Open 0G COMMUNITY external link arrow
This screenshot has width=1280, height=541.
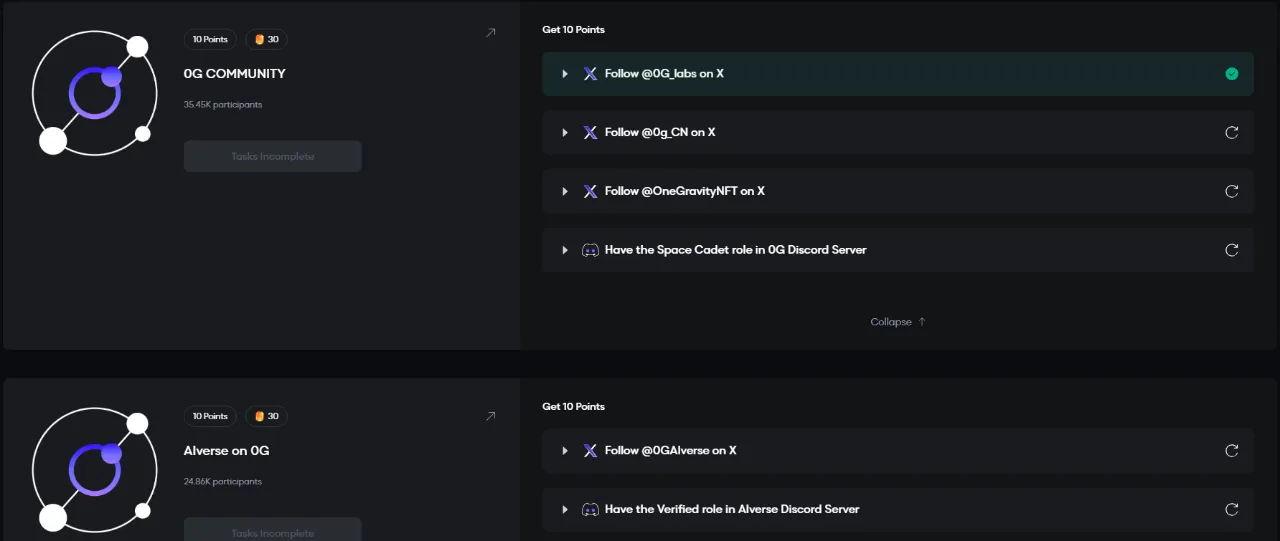490,33
